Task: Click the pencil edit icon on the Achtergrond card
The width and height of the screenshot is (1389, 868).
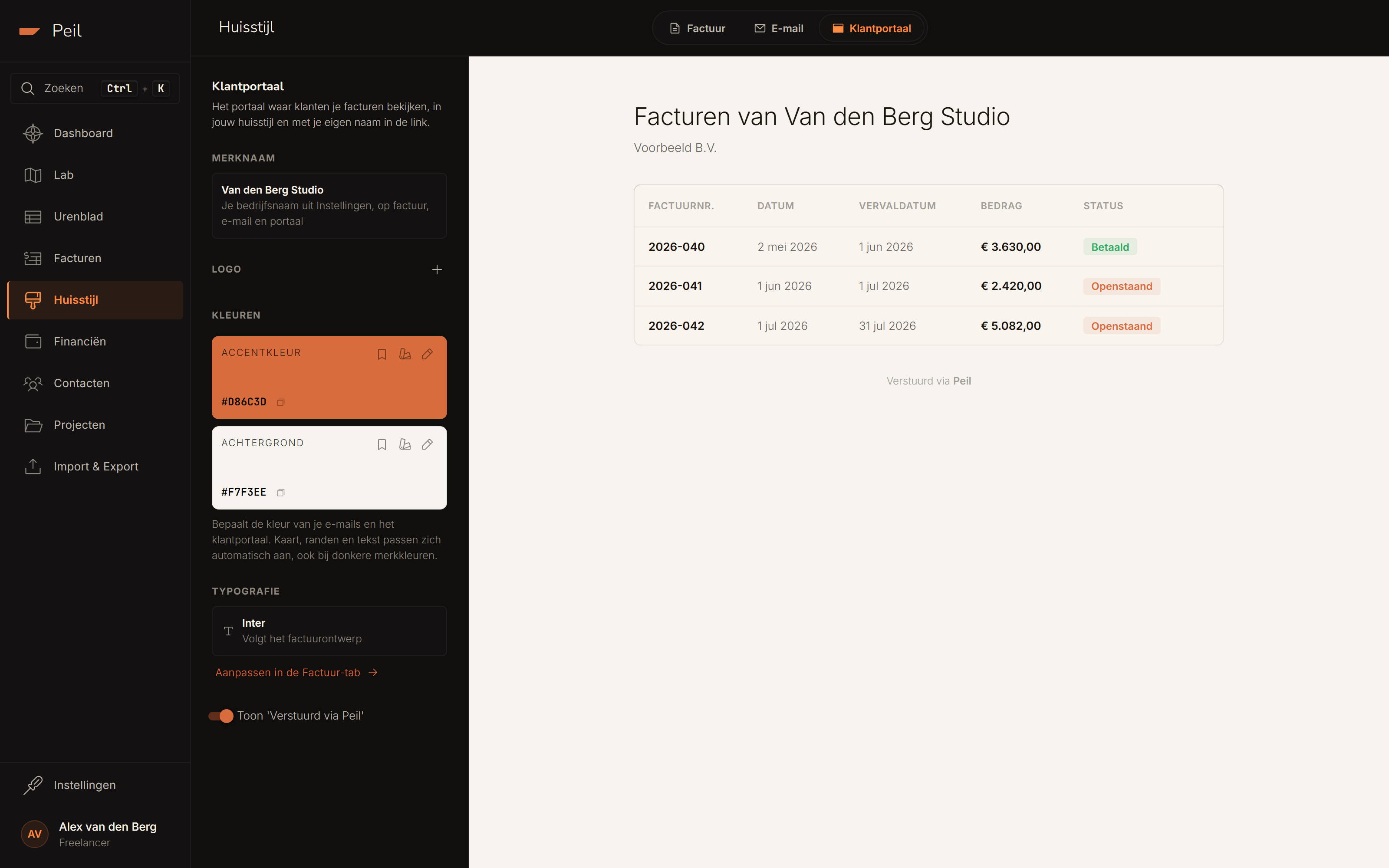Action: coord(427,444)
